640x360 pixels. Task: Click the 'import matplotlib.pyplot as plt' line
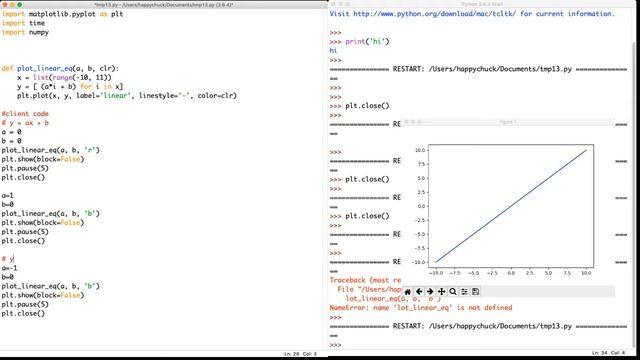coord(62,14)
